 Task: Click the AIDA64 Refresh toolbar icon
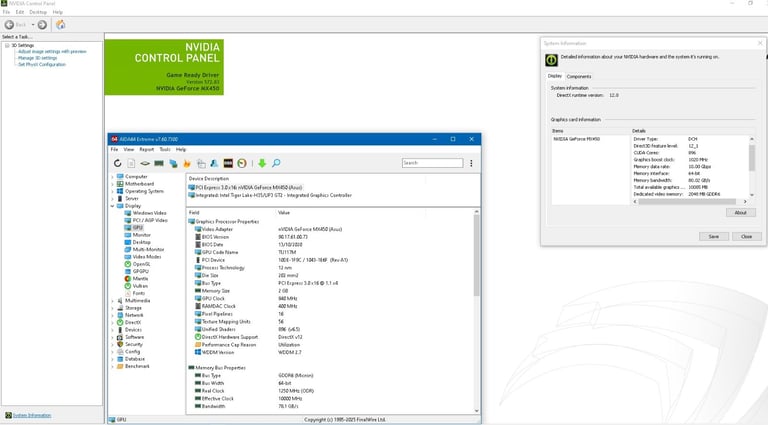click(118, 164)
